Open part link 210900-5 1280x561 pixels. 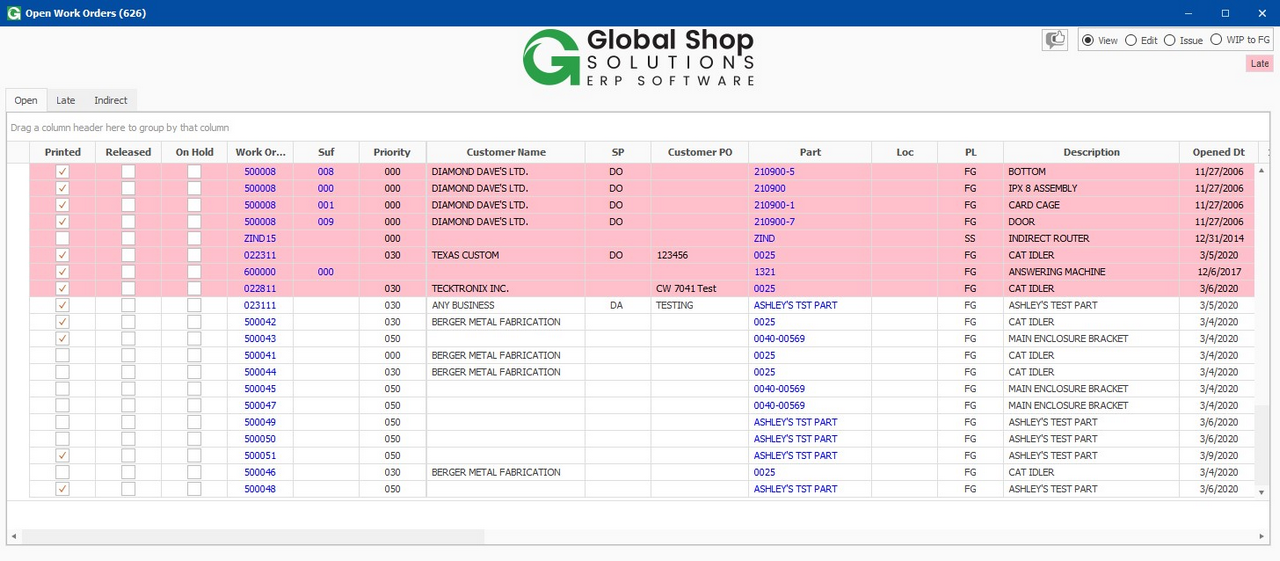click(x=774, y=172)
